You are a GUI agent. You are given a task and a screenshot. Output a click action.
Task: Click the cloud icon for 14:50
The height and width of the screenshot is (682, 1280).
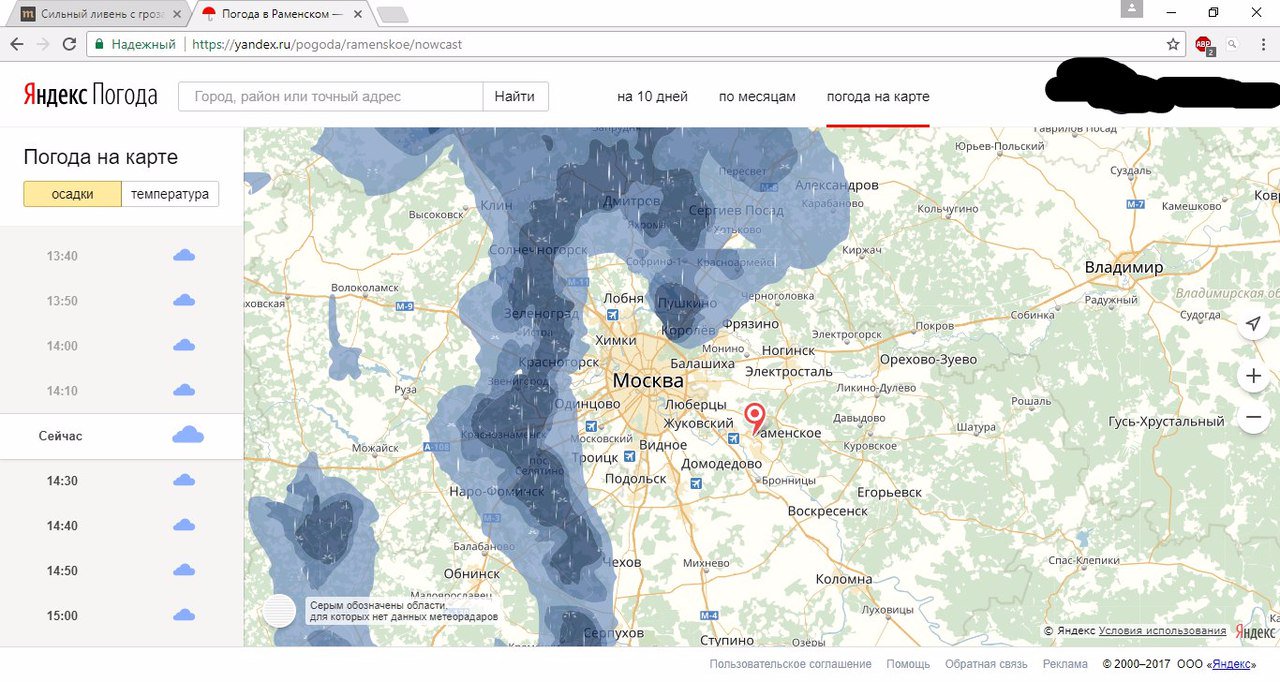tap(184, 570)
